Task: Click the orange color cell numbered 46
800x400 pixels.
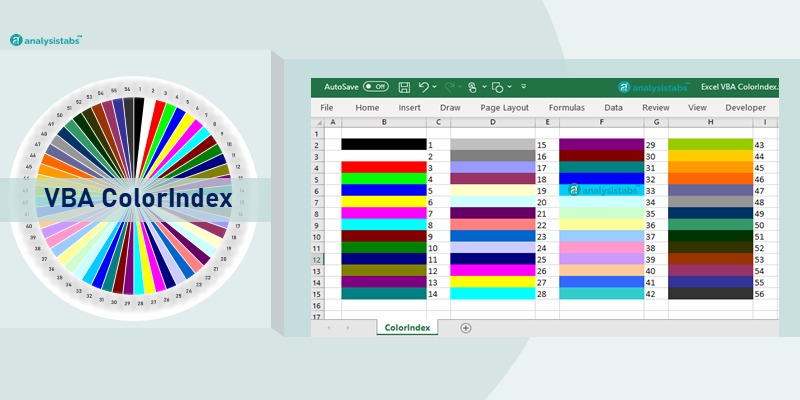Action: (x=710, y=179)
